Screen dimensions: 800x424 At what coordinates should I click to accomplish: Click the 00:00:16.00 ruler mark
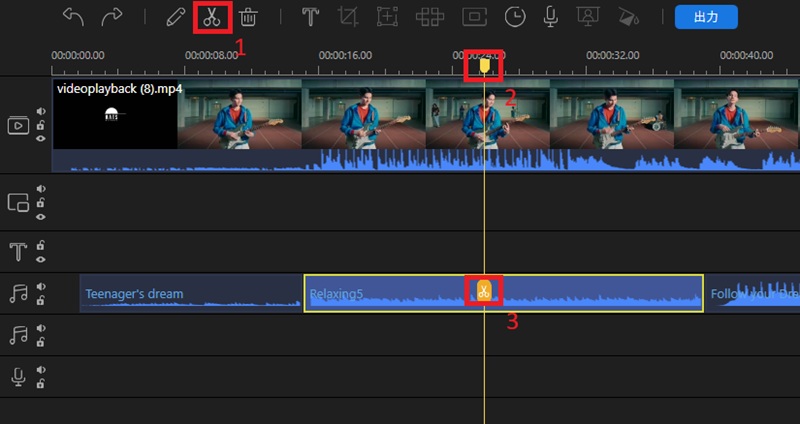click(x=345, y=55)
